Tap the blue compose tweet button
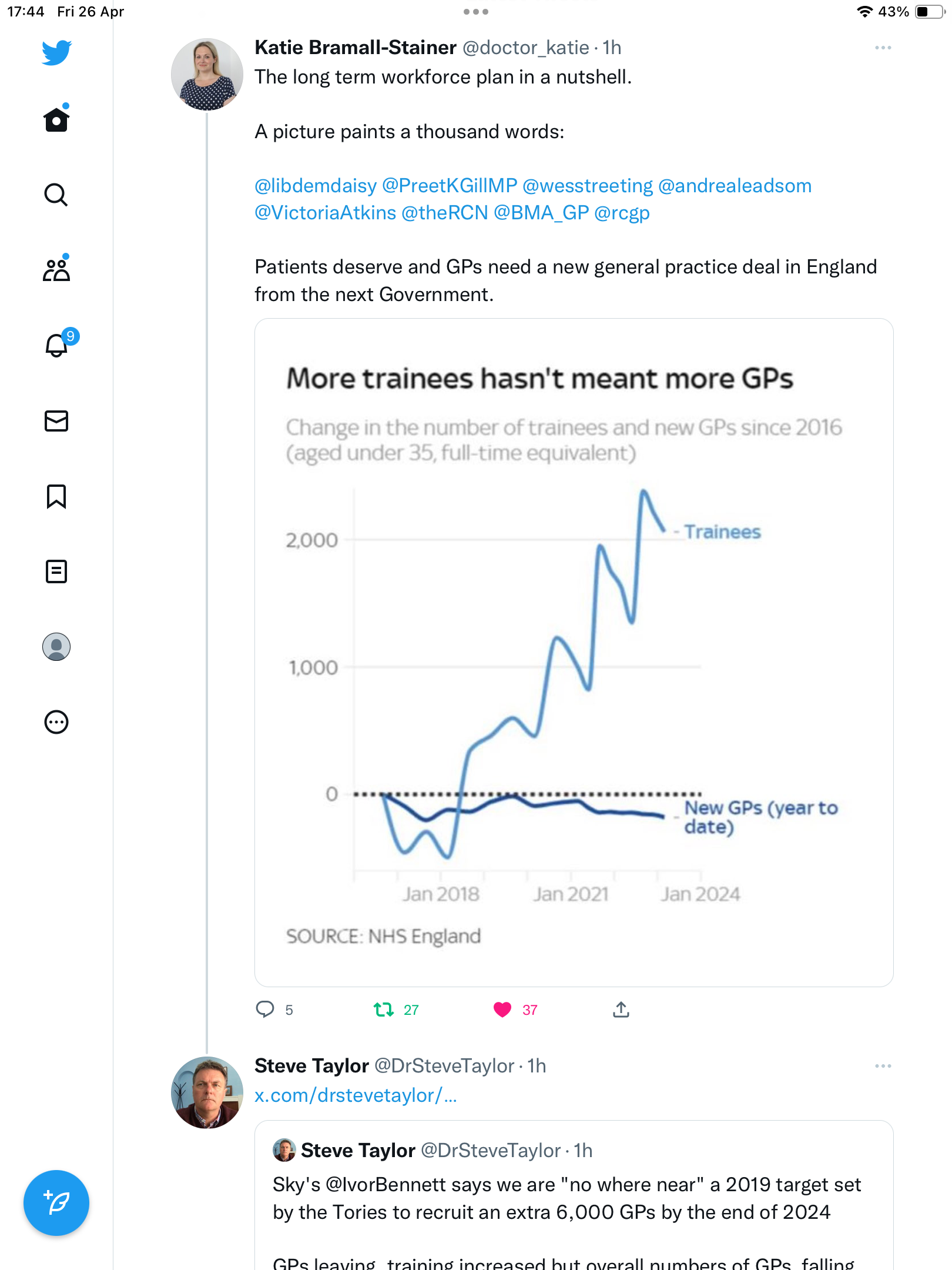This screenshot has height=1270, width=952. tap(56, 1203)
